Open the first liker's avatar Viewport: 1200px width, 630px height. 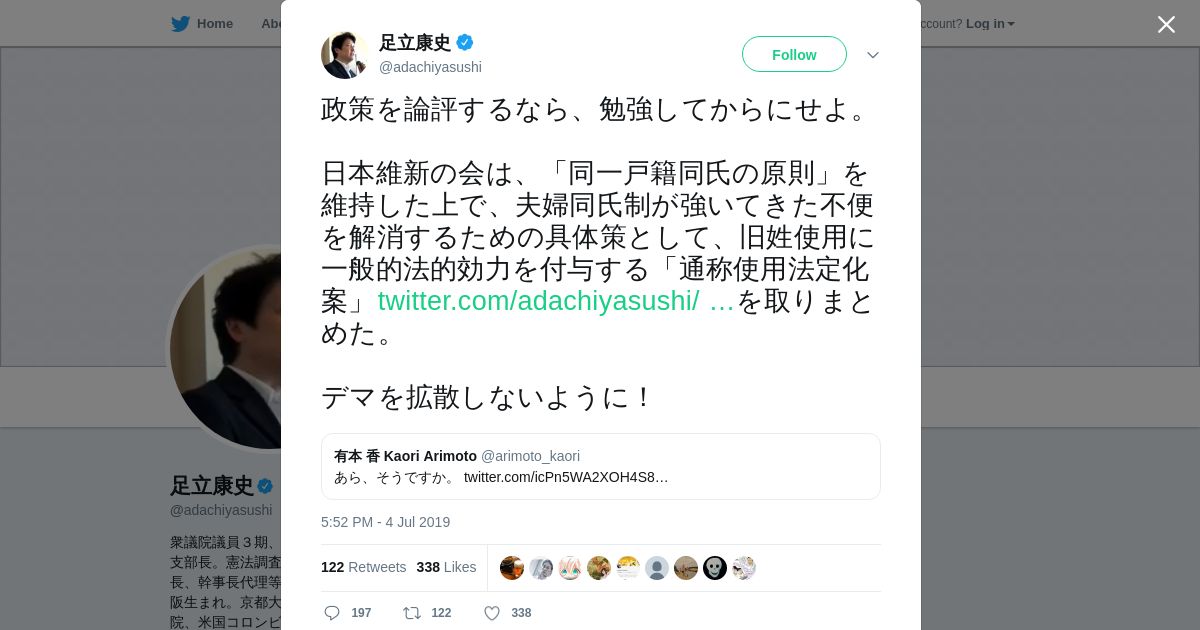[512, 568]
